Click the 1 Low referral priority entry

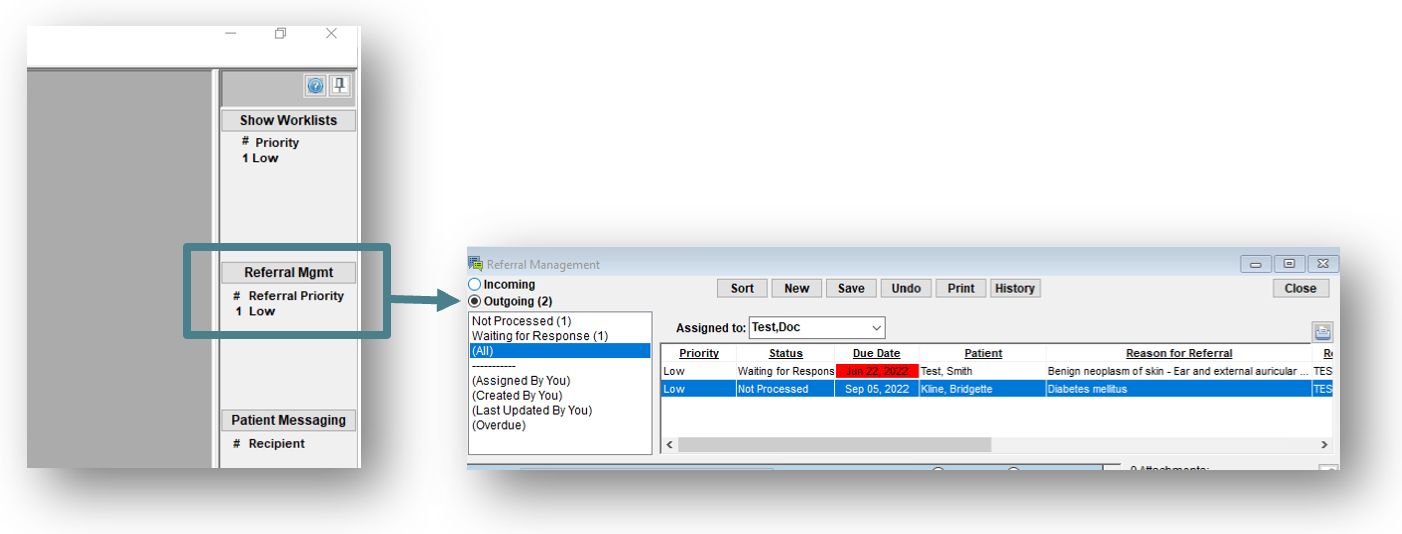point(255,311)
